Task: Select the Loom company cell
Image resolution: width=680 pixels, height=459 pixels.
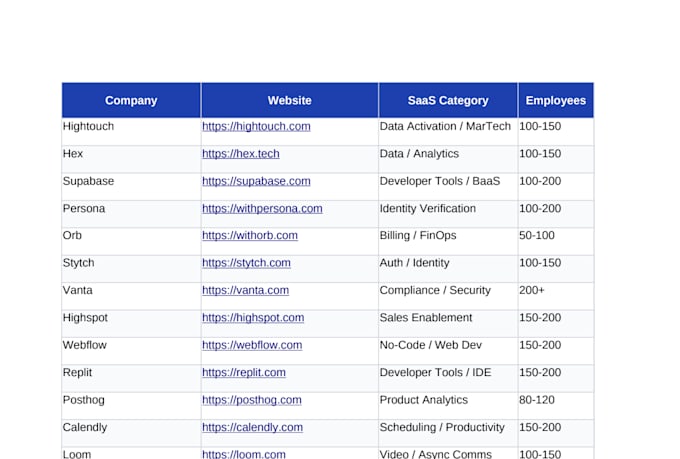Action: (131, 453)
